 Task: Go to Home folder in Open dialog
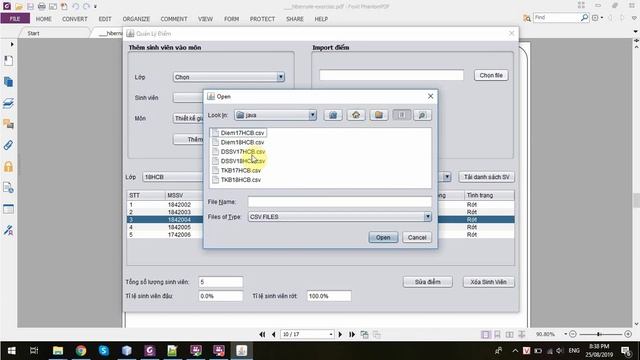(356, 115)
